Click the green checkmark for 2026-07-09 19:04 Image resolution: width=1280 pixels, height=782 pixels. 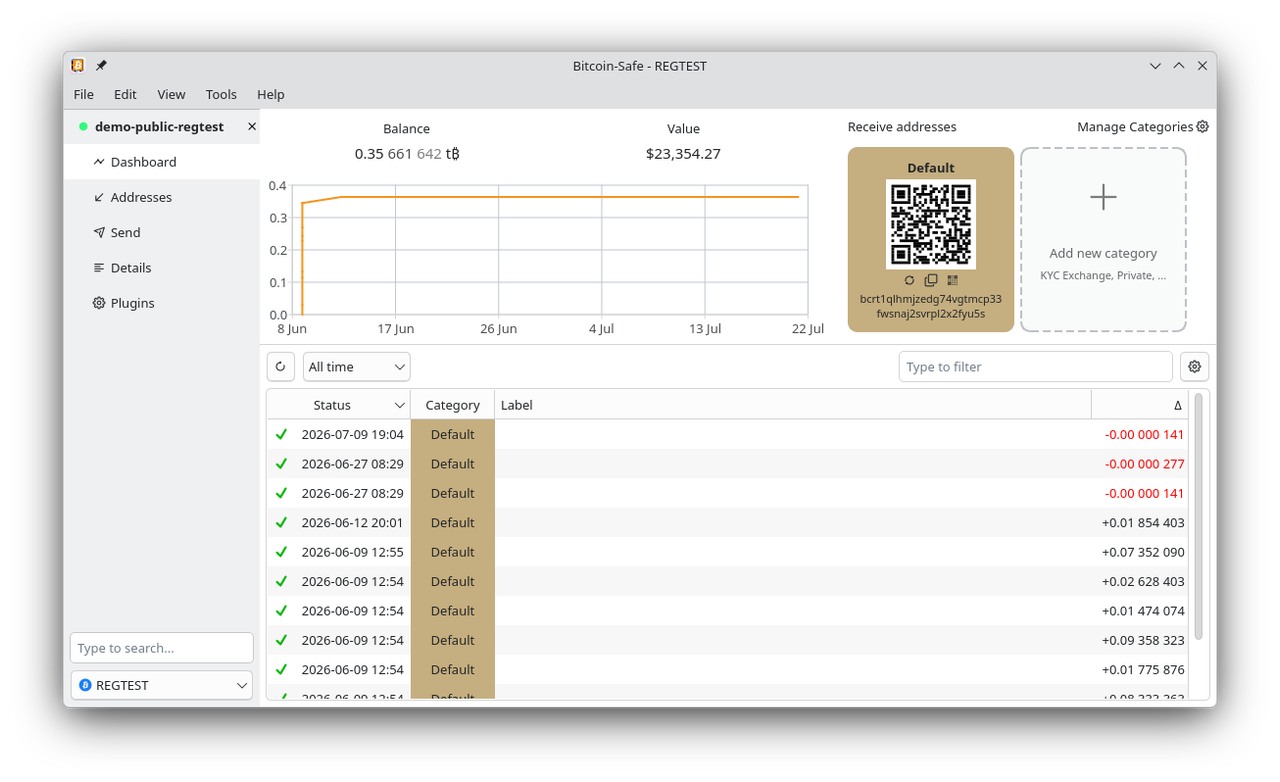[282, 435]
